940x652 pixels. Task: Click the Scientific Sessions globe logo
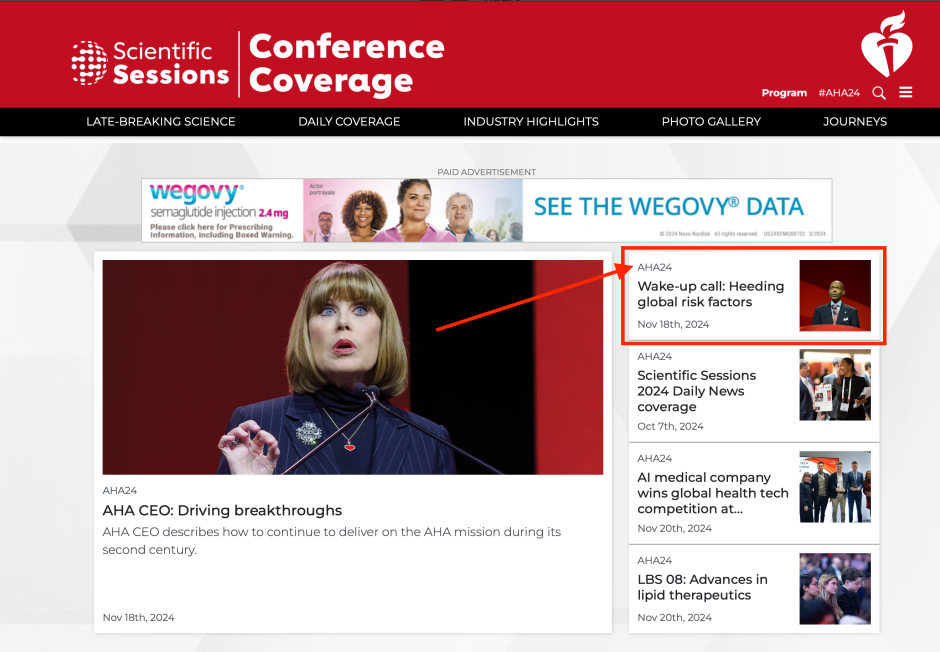click(150, 63)
